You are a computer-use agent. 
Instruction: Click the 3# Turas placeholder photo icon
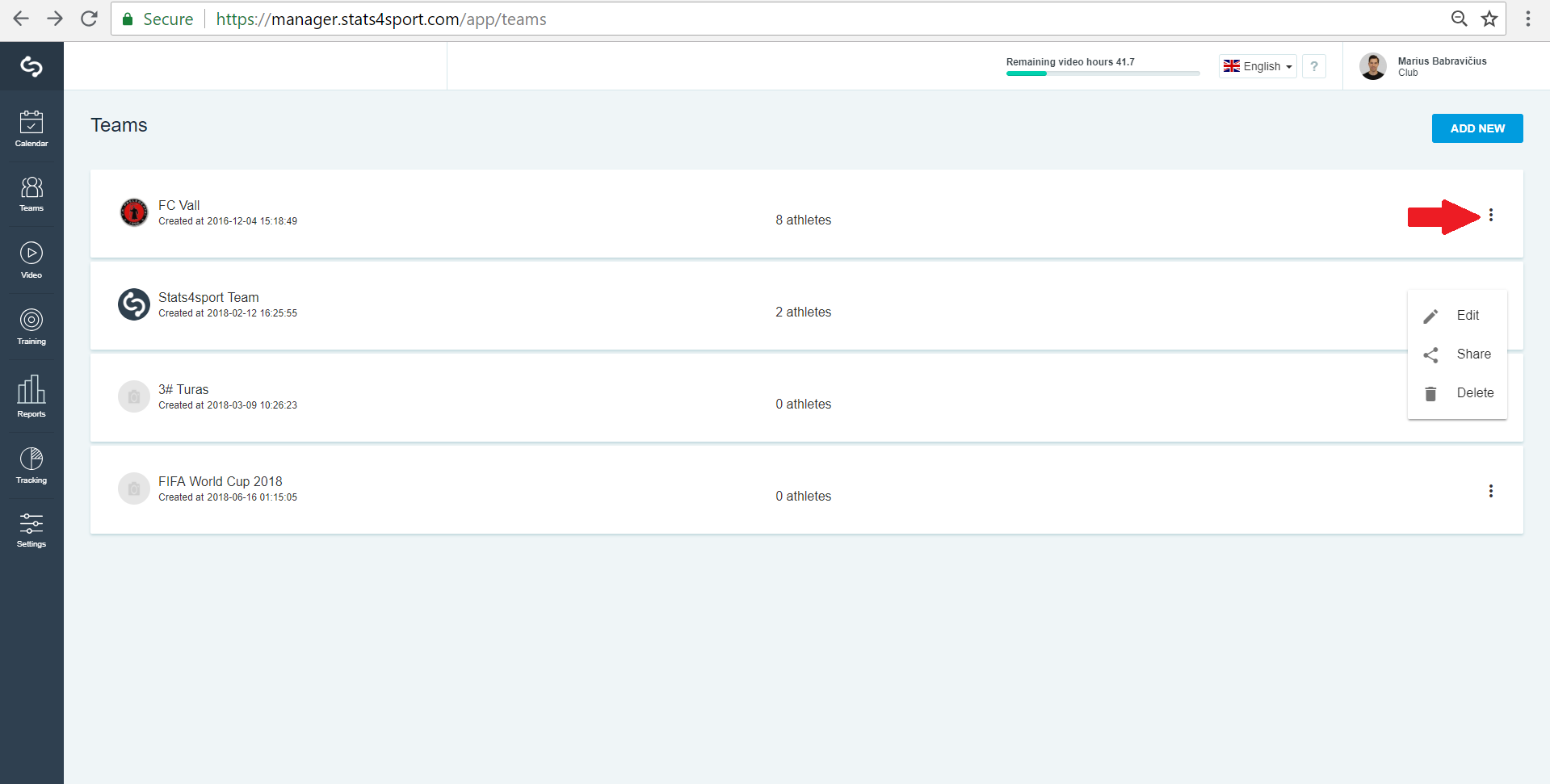tap(134, 396)
